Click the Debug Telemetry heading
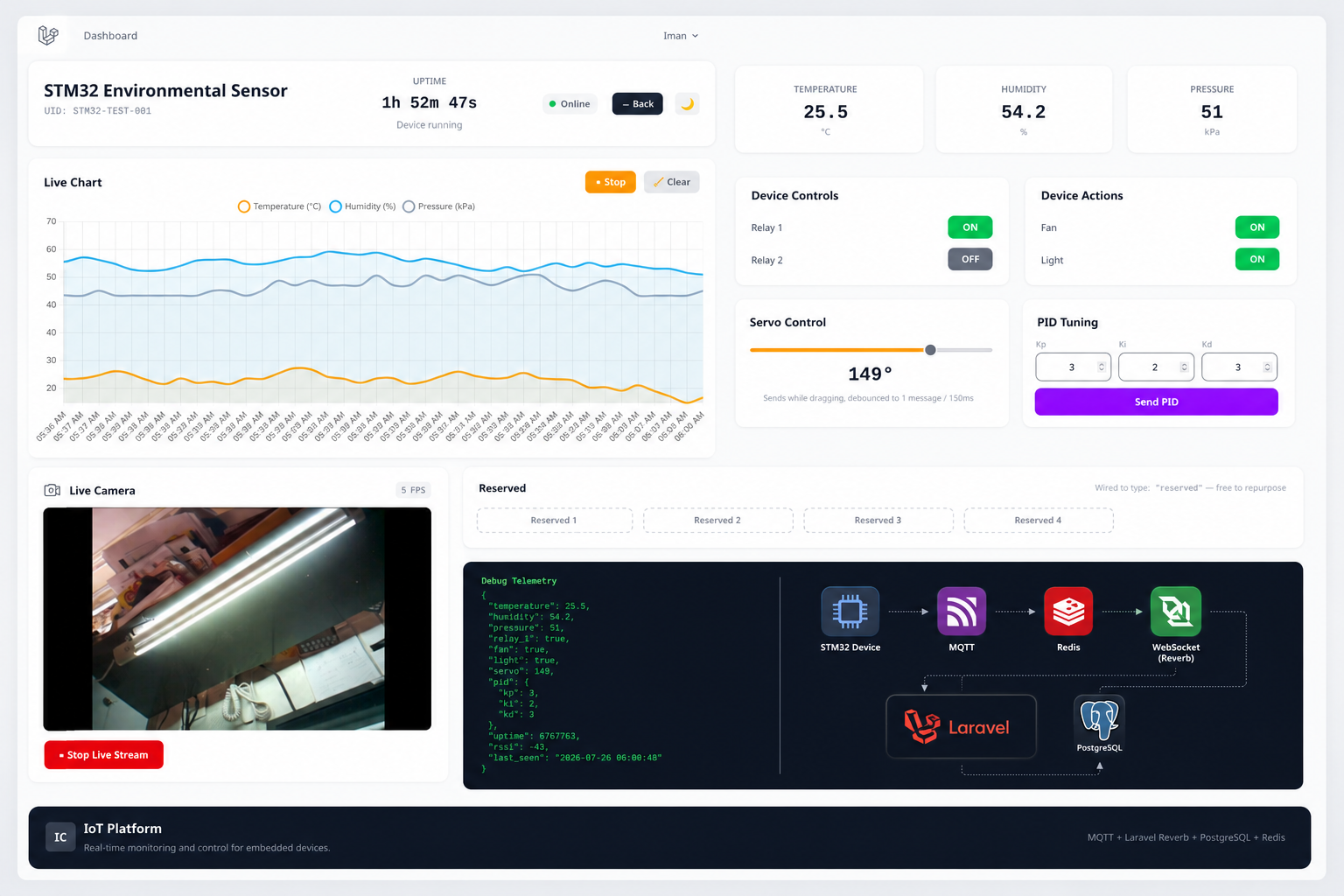 519,581
